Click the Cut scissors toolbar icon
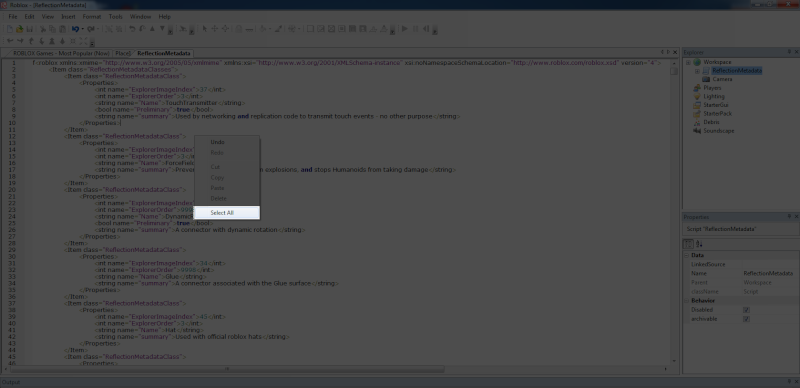 point(42,29)
